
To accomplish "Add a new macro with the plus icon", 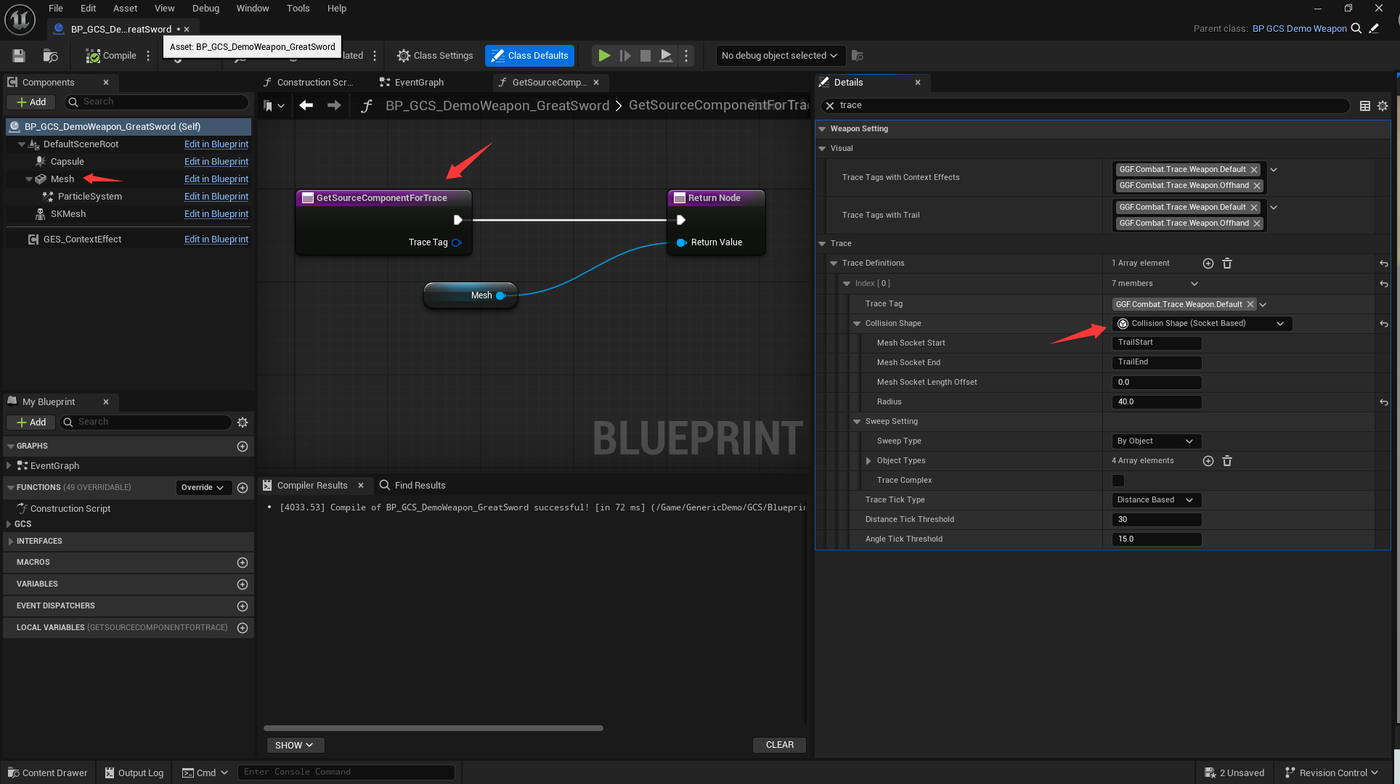I will click(242, 562).
